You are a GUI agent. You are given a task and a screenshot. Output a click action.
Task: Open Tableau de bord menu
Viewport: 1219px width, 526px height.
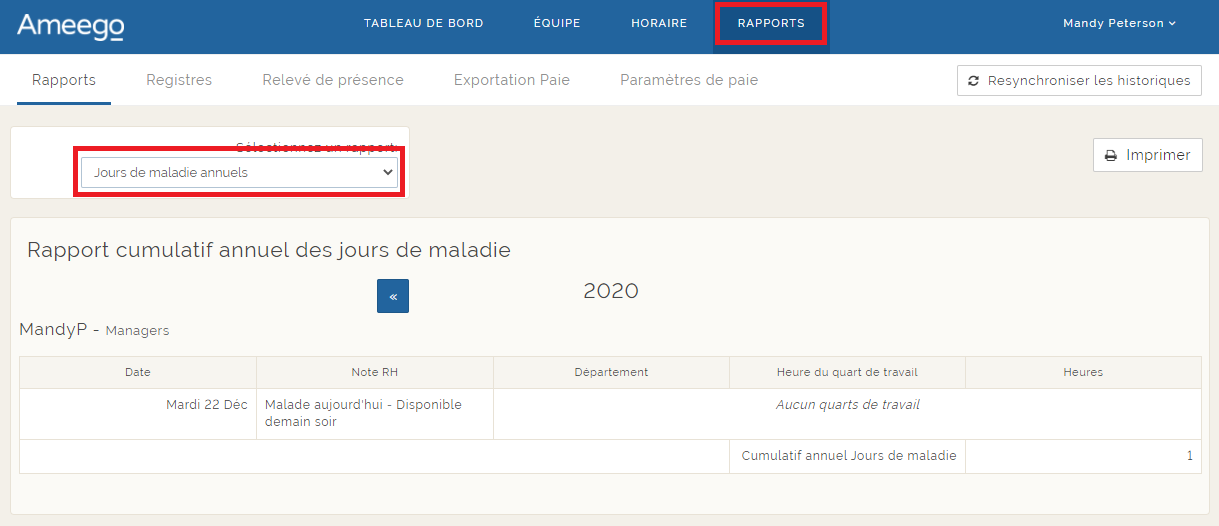(x=423, y=23)
